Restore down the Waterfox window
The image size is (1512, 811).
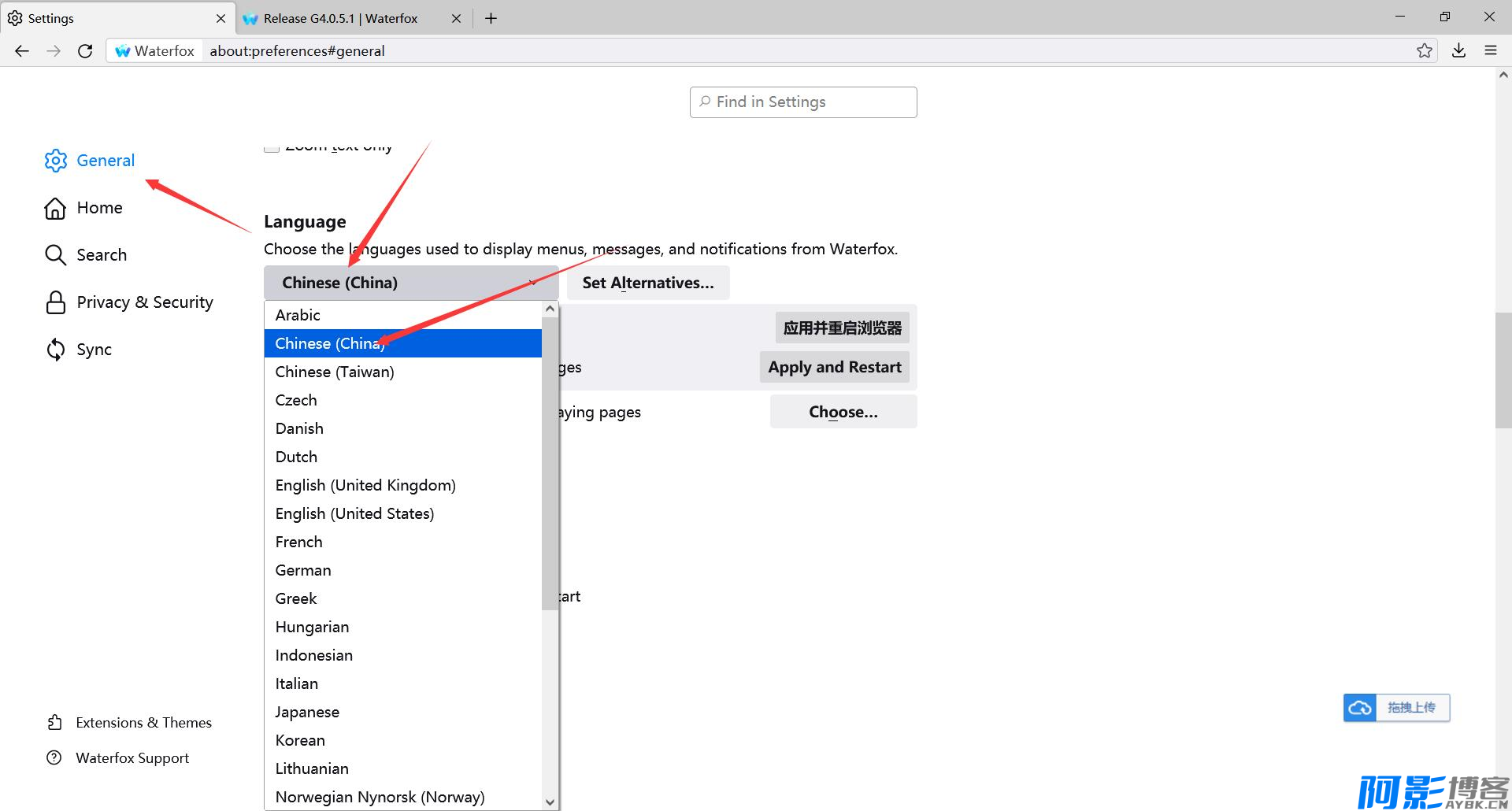tap(1445, 17)
